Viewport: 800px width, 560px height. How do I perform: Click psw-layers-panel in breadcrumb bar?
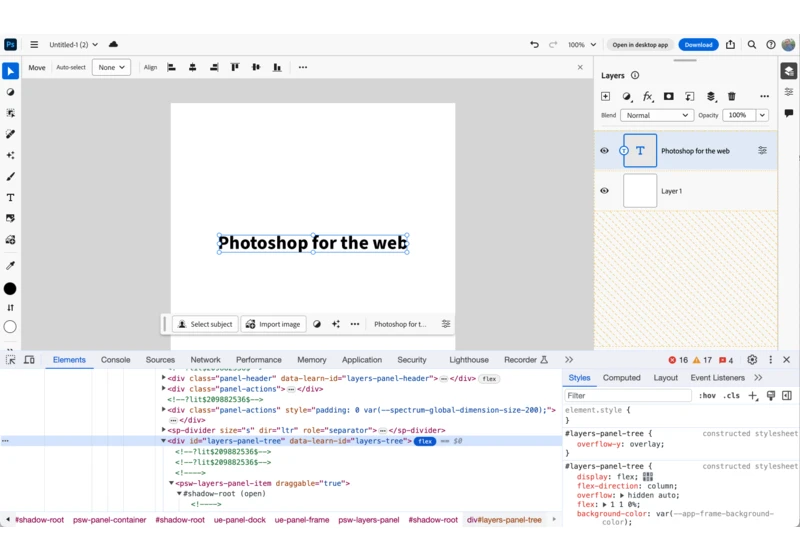[x=369, y=520]
